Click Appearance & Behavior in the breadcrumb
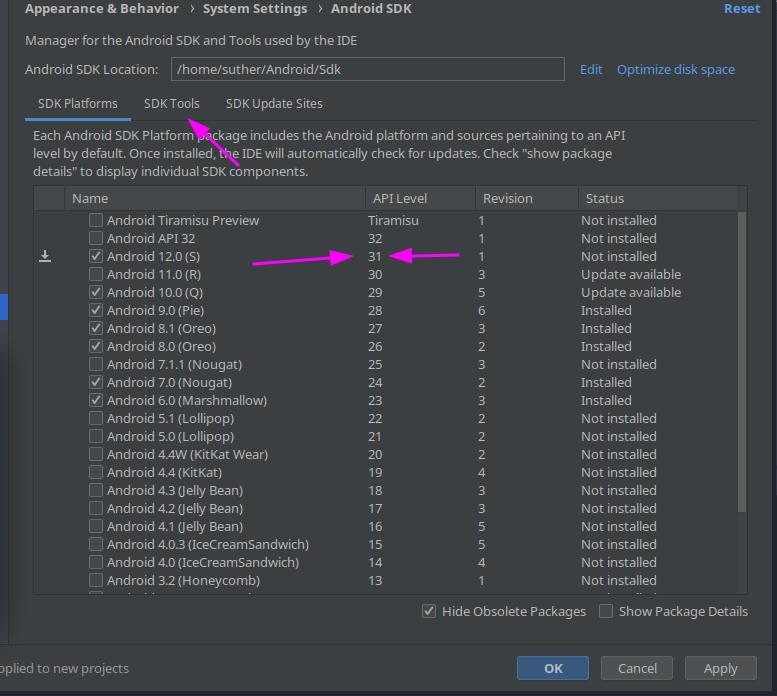 pos(102,8)
